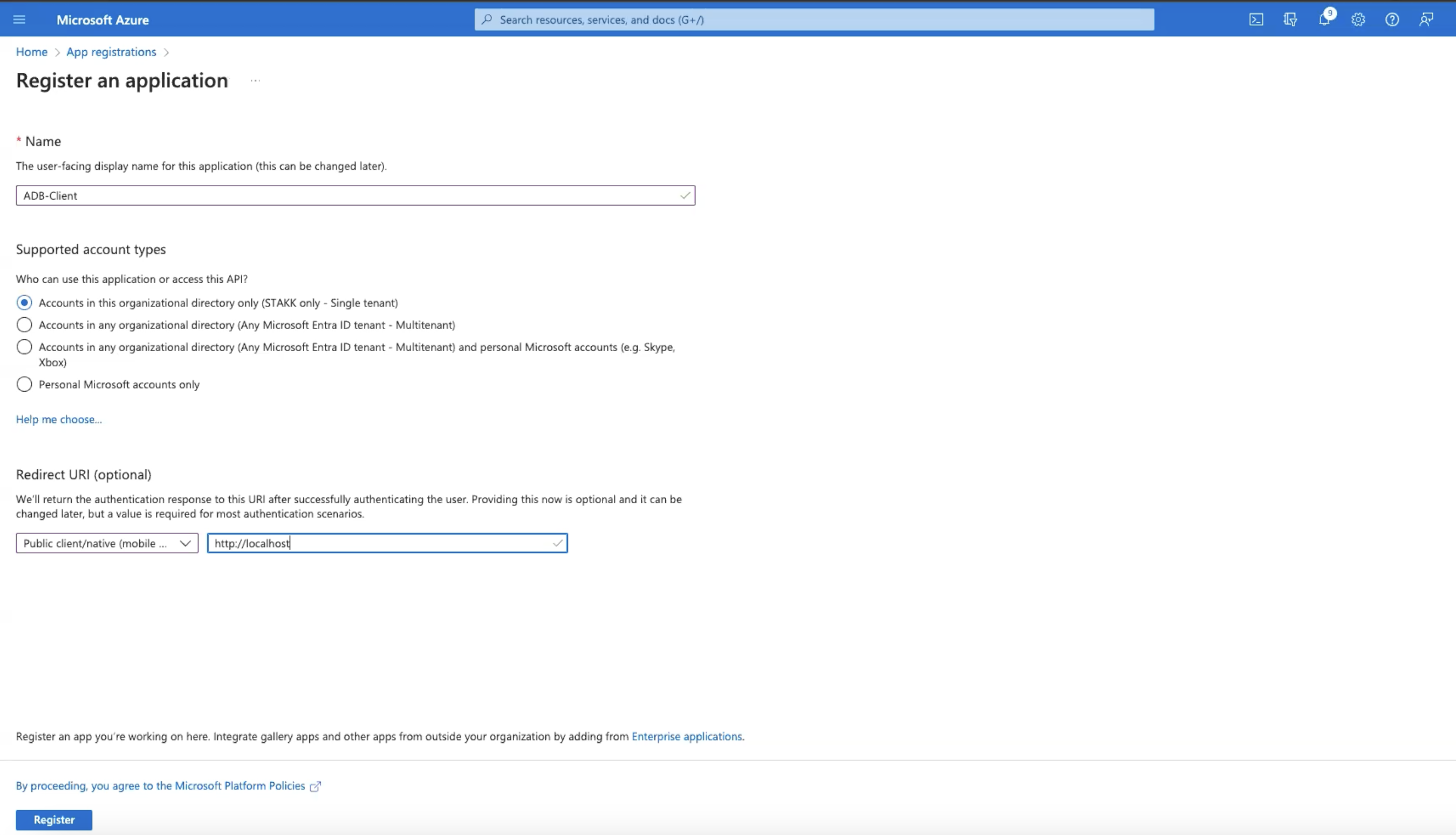The width and height of the screenshot is (1456, 835).
Task: Open Help me choose link
Action: coord(58,419)
